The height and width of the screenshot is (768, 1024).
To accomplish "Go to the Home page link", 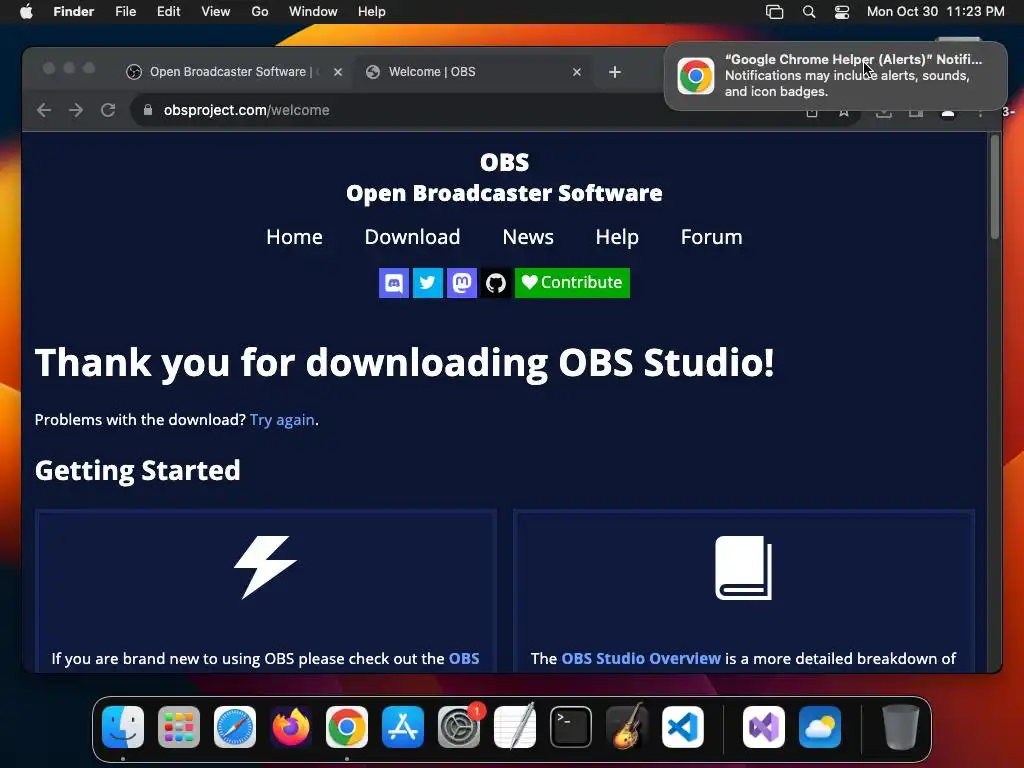I will [x=294, y=236].
